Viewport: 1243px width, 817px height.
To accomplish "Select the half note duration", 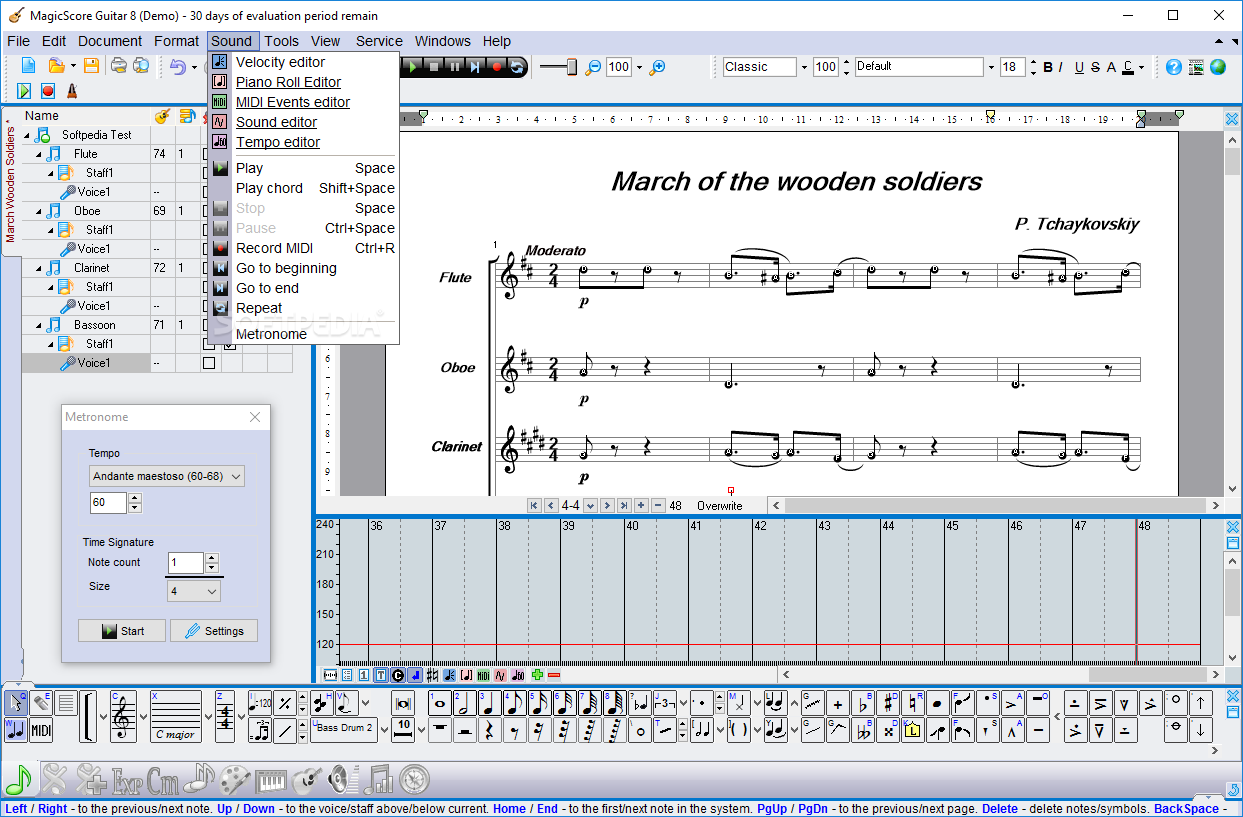I will click(465, 703).
